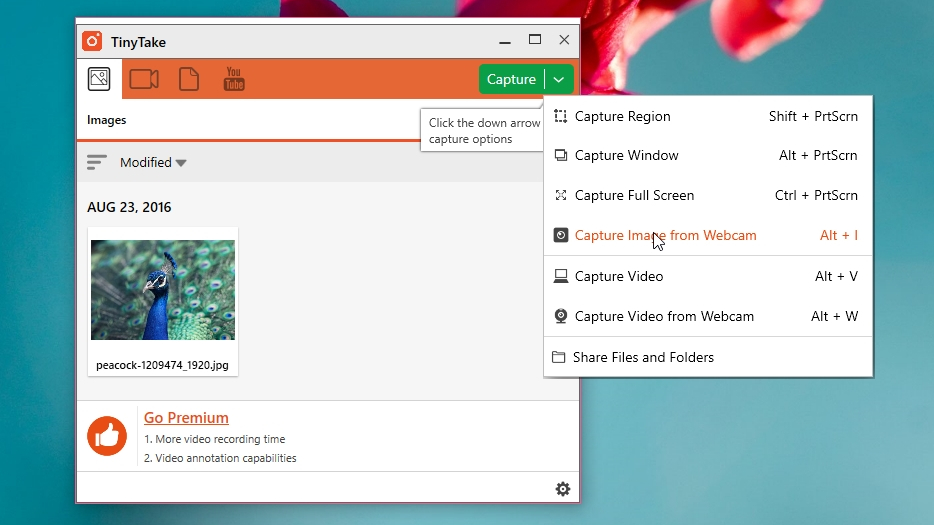Click the Capture Region icon
934x525 pixels.
click(x=561, y=116)
